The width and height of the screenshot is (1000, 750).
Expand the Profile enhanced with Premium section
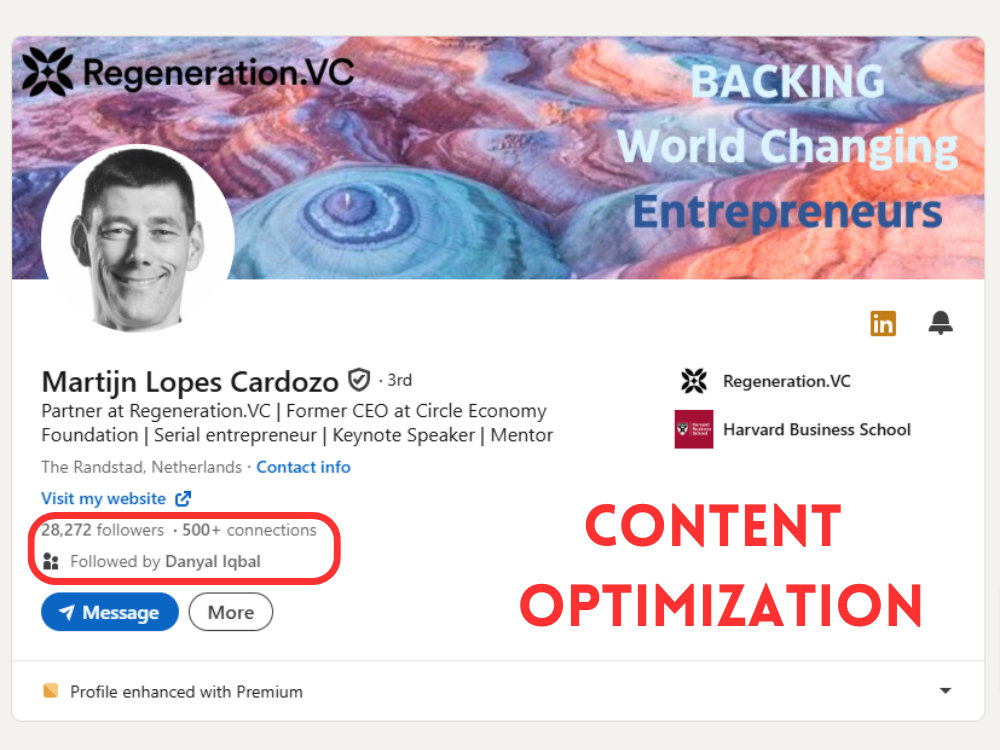click(x=945, y=691)
